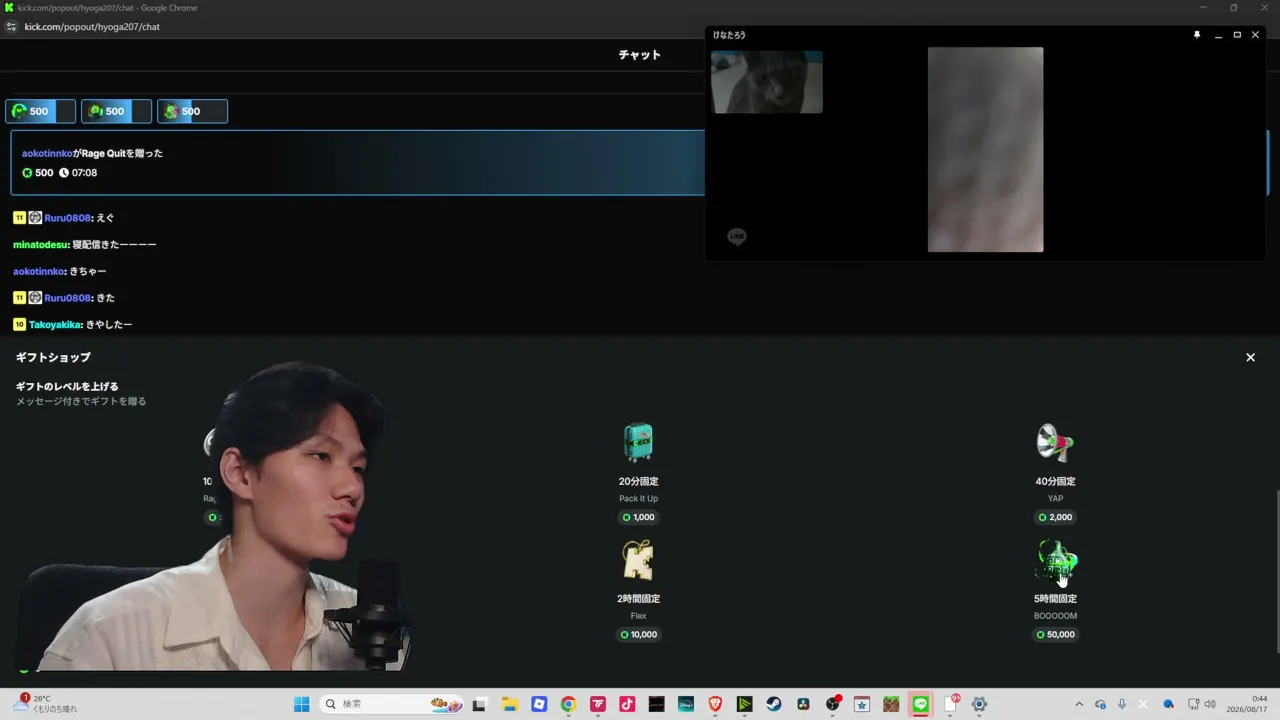Open the volume control in system tray
This screenshot has width=1280, height=720.
point(1210,704)
